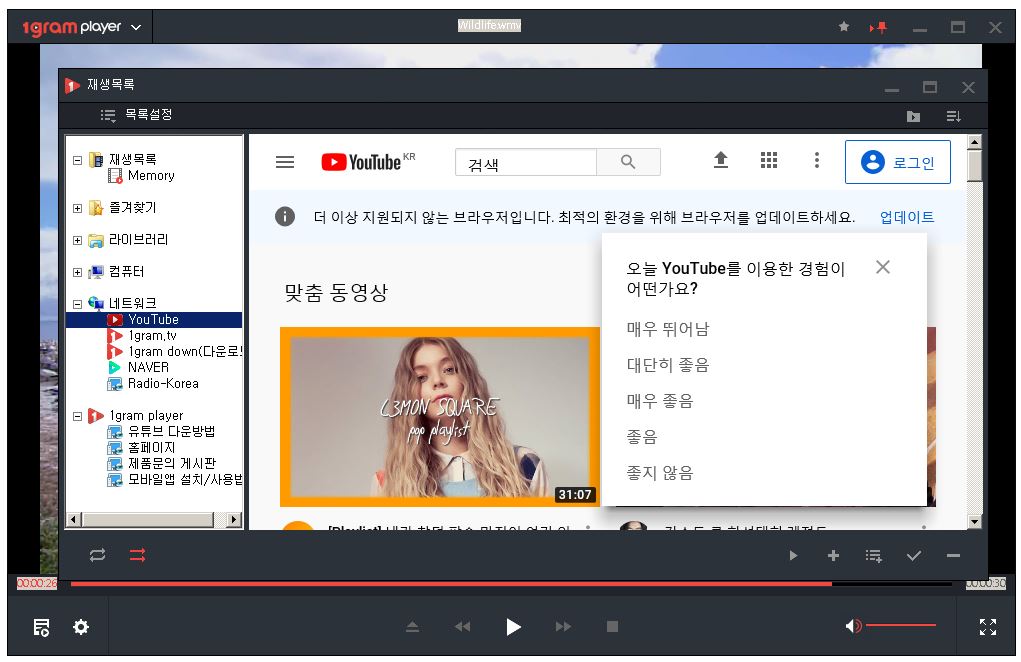Mute audio with the speaker icon

coord(853,626)
